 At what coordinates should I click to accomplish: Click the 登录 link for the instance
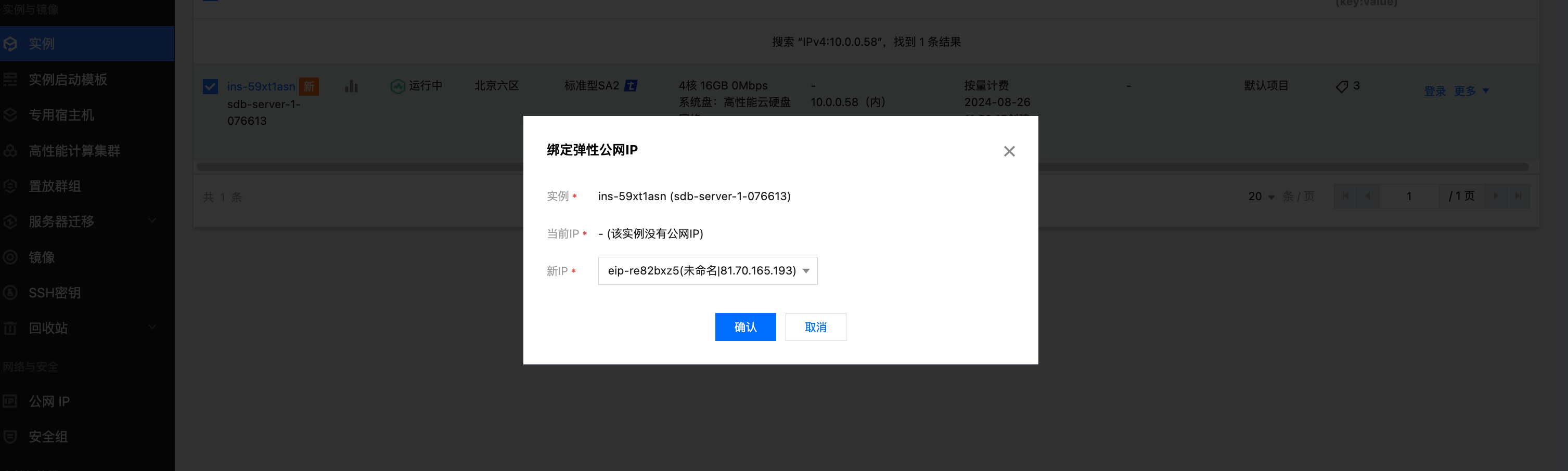(1435, 91)
